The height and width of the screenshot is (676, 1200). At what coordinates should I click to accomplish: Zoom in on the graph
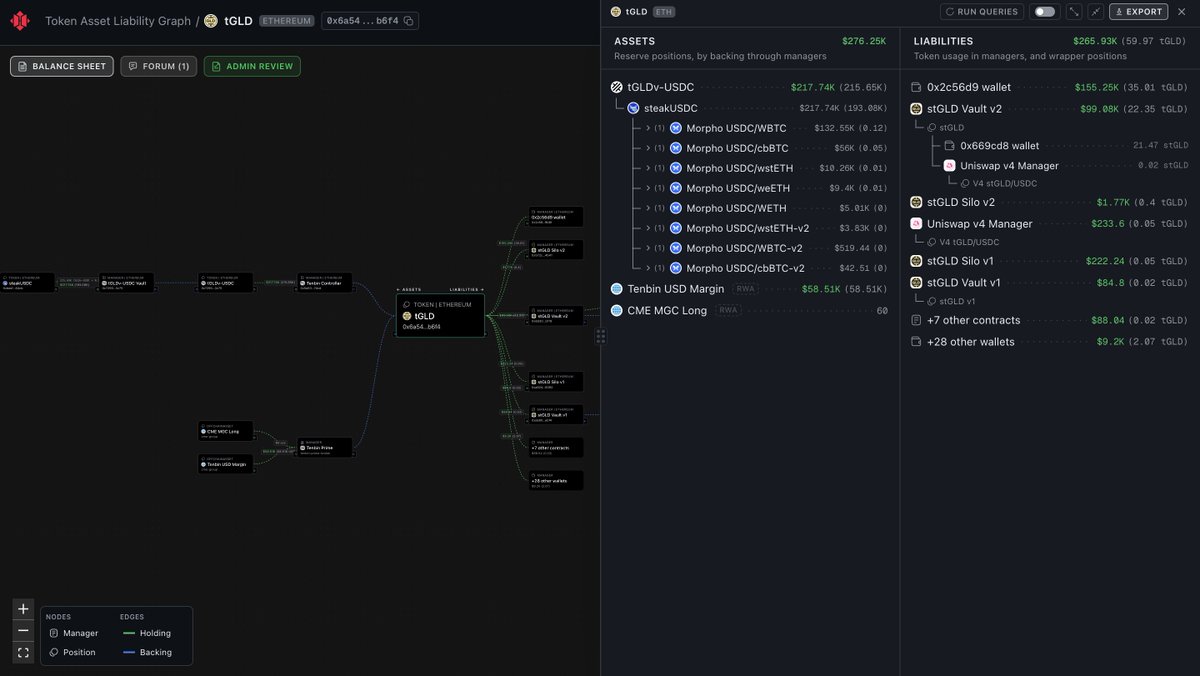pos(23,609)
